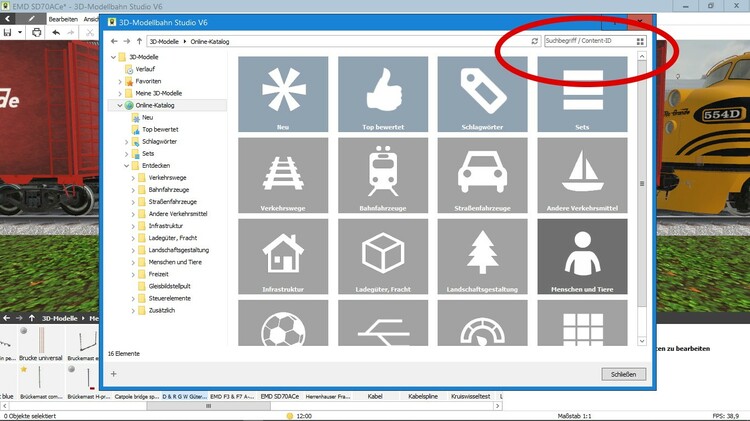
Task: Click the print icon in main toolbar
Action: 36,33
